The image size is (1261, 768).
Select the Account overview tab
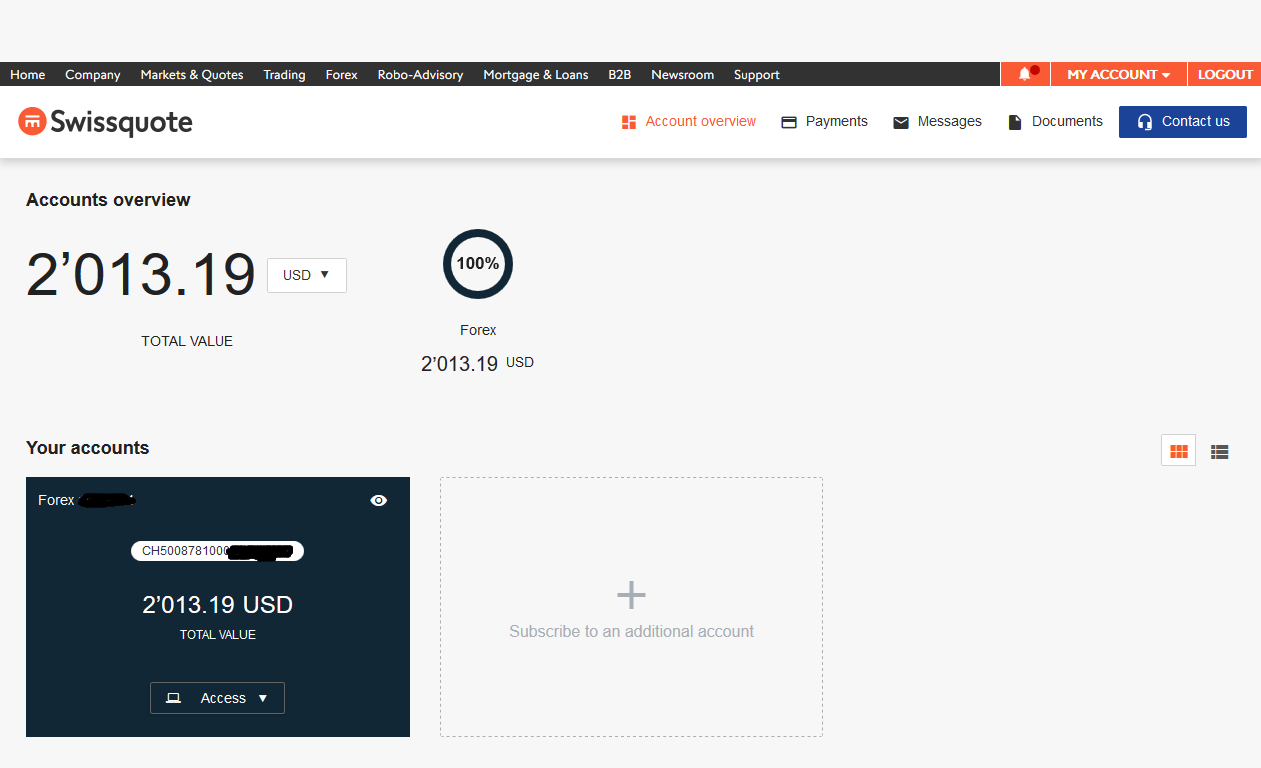click(x=688, y=122)
